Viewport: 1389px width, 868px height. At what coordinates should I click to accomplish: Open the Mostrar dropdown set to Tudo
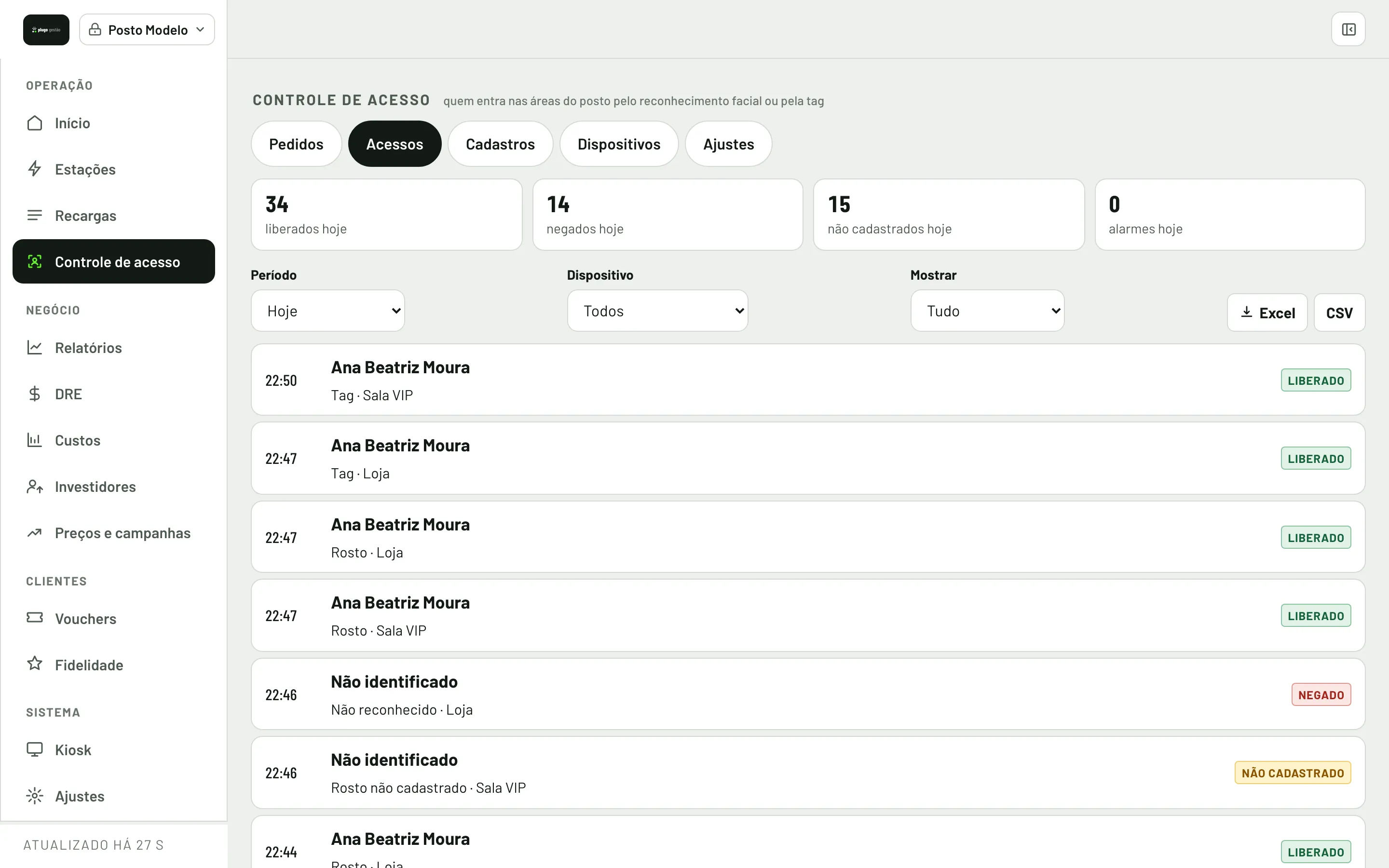(987, 311)
